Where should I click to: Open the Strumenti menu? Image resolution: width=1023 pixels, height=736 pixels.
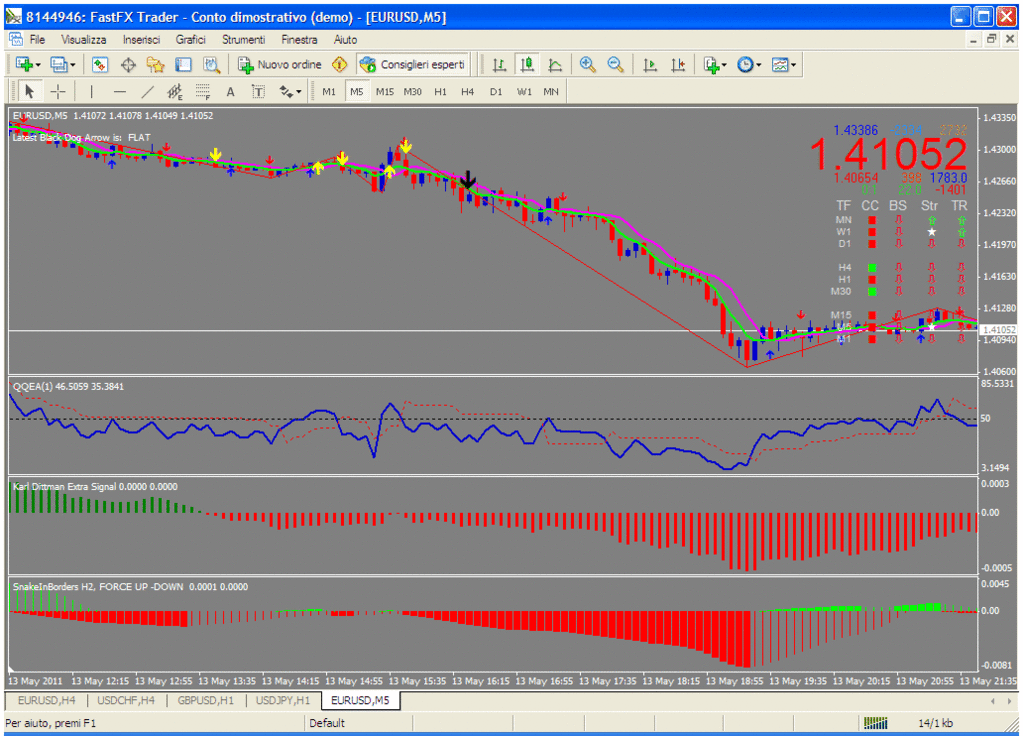pyautogui.click(x=243, y=40)
